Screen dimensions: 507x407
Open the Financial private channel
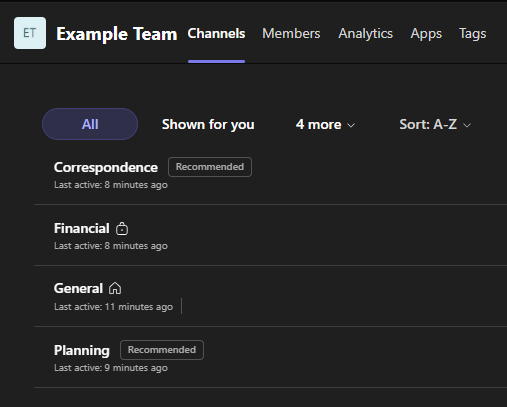click(x=270, y=235)
